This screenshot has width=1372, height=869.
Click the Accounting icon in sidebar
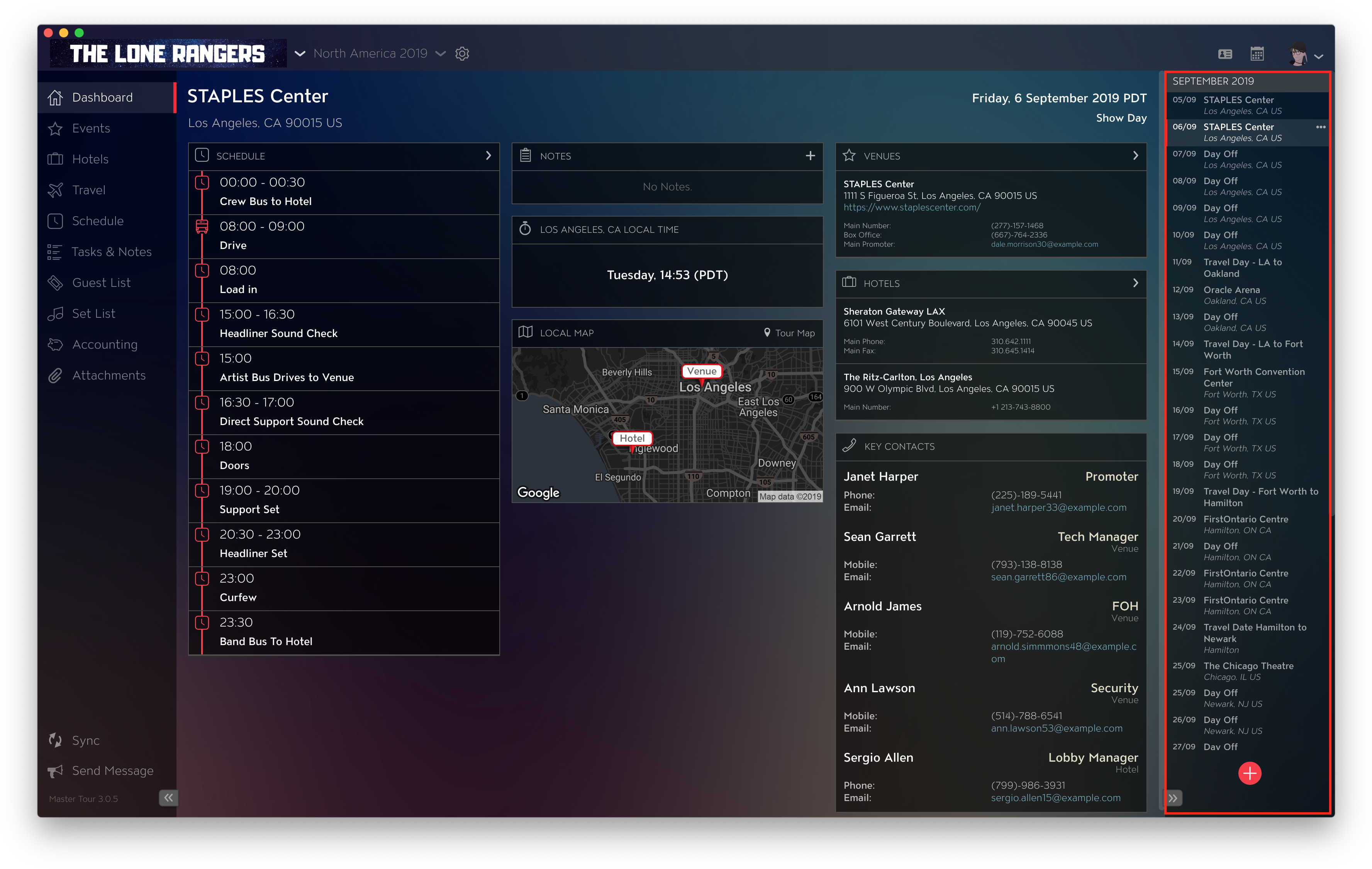(x=55, y=344)
